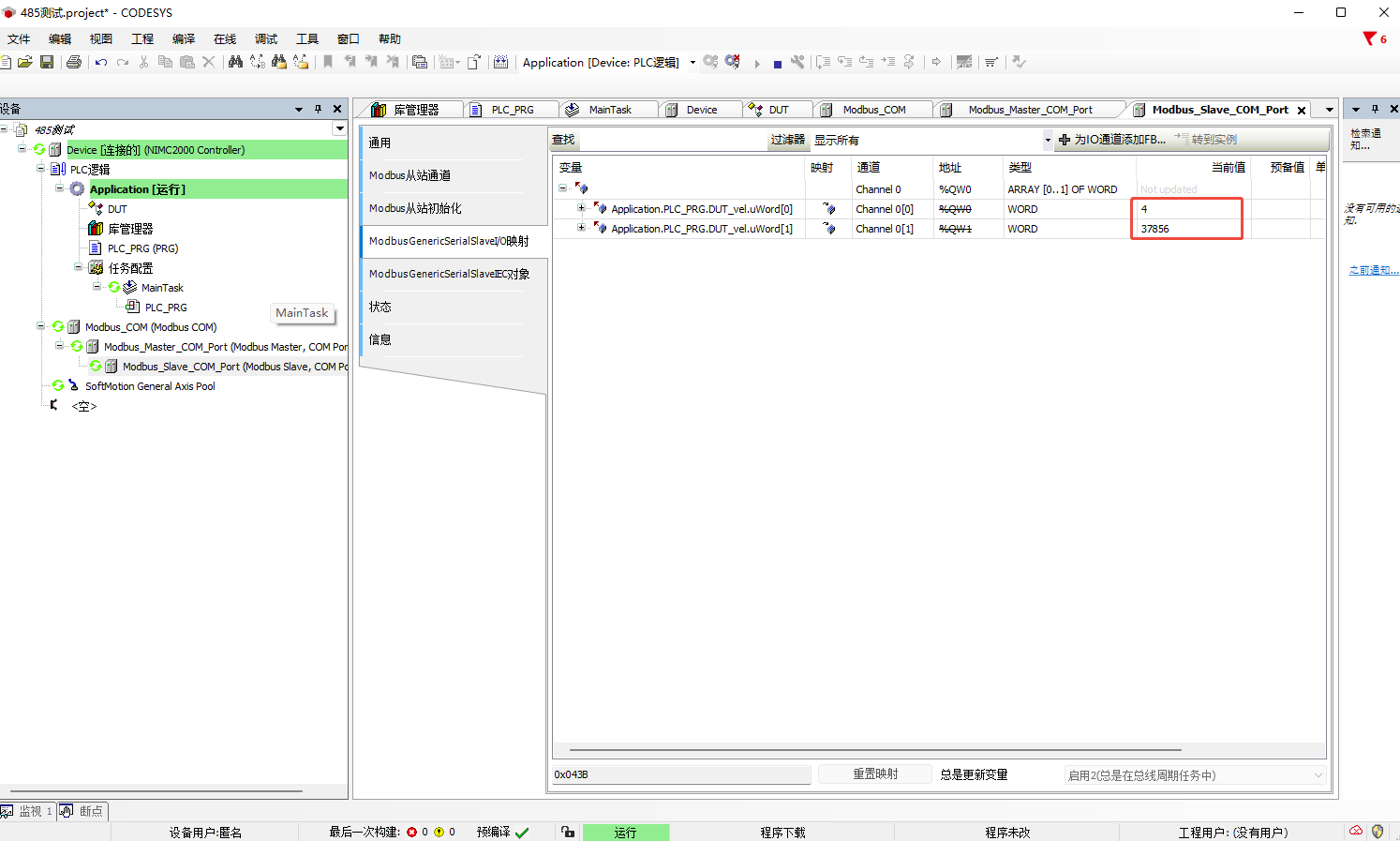Close the Modbus_Slave_COM_Port tab

(1301, 111)
